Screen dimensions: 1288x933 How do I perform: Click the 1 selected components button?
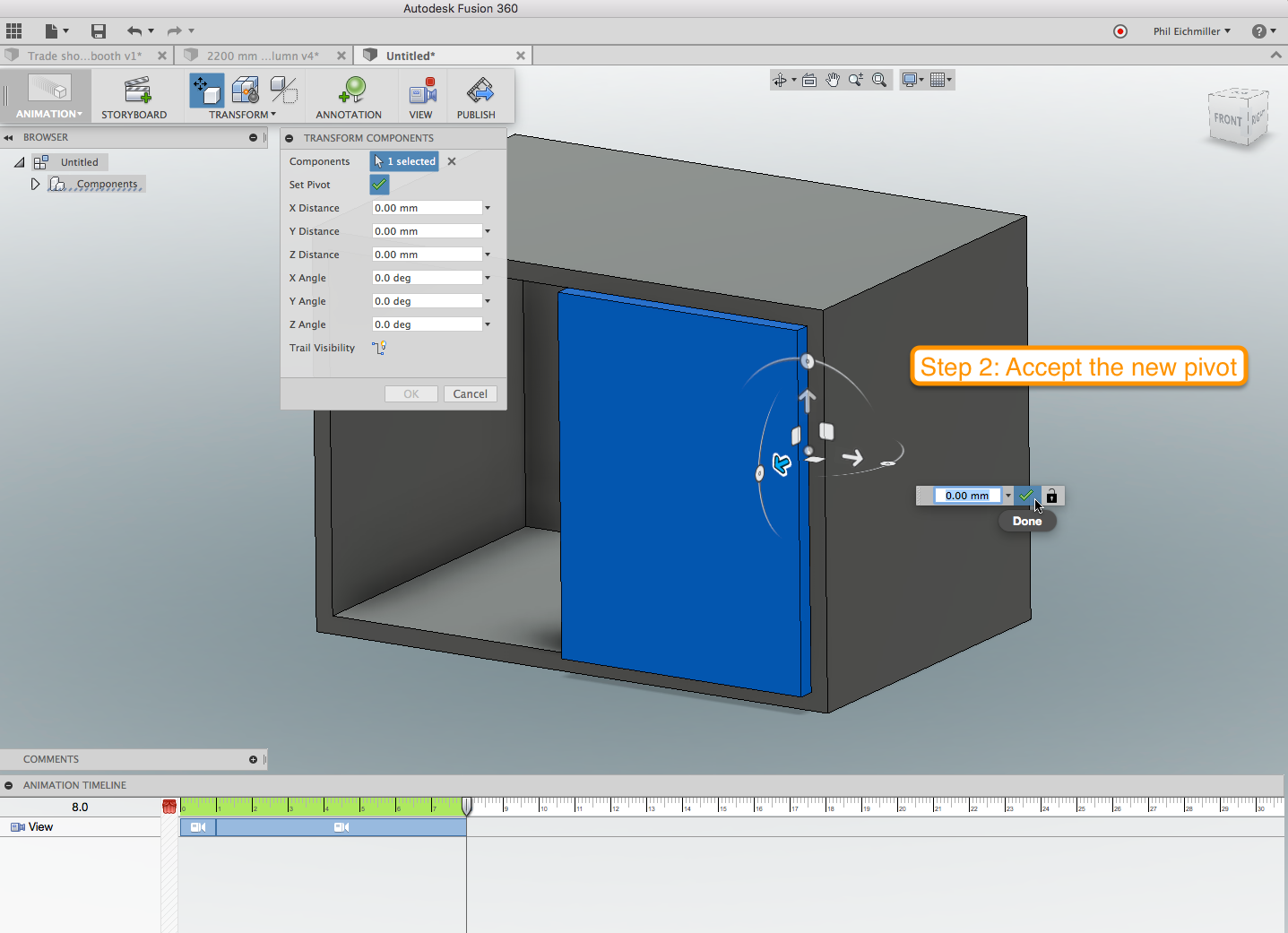(404, 161)
